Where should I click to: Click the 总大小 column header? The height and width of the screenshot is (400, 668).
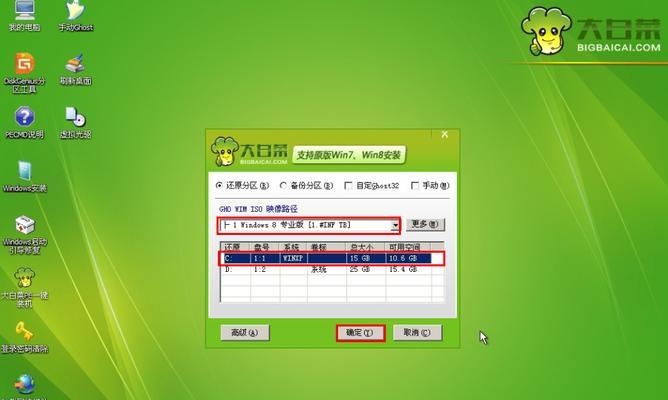366,247
